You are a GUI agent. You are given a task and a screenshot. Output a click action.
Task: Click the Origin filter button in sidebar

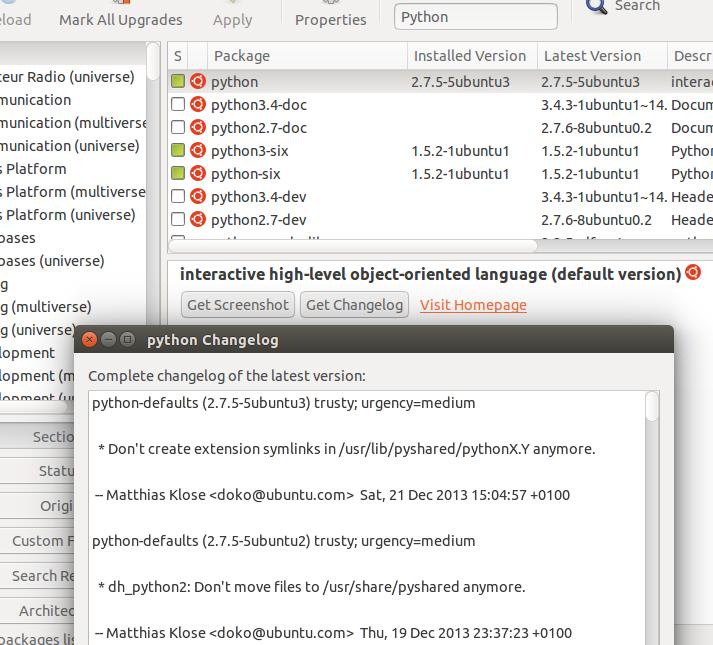click(x=37, y=505)
